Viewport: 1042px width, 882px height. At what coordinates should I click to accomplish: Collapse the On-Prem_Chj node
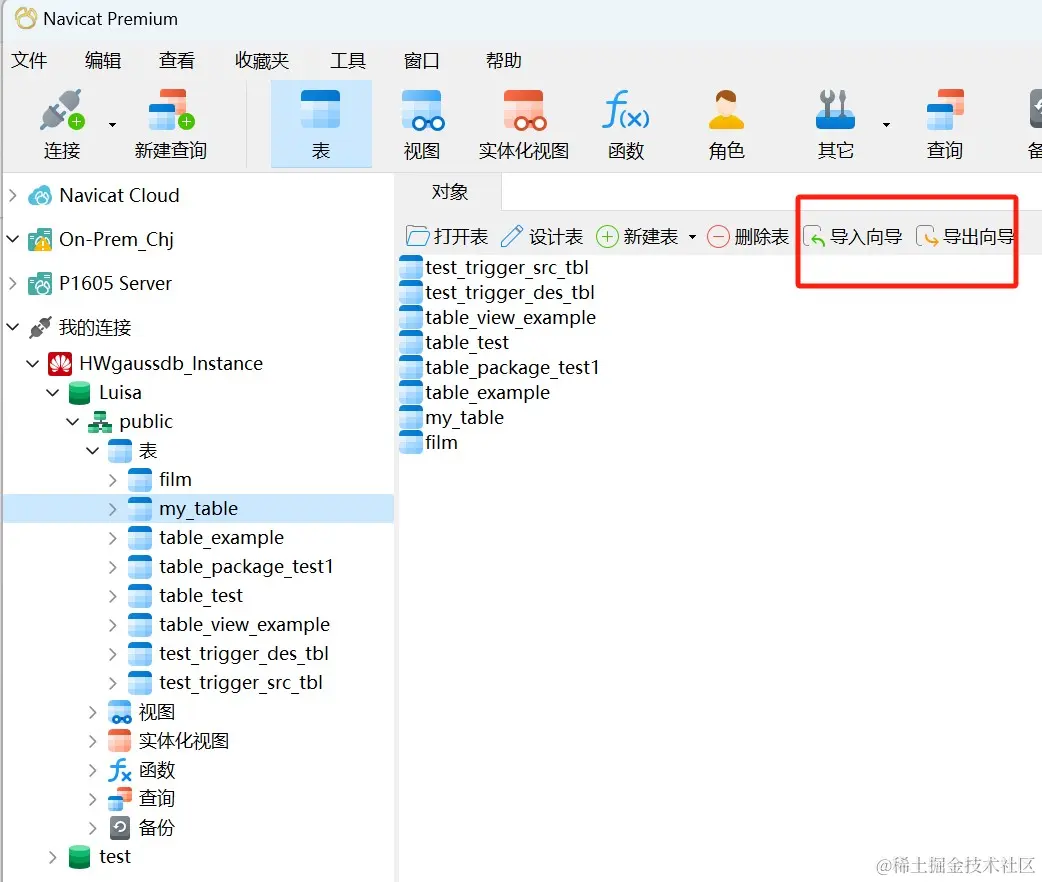tap(13, 238)
